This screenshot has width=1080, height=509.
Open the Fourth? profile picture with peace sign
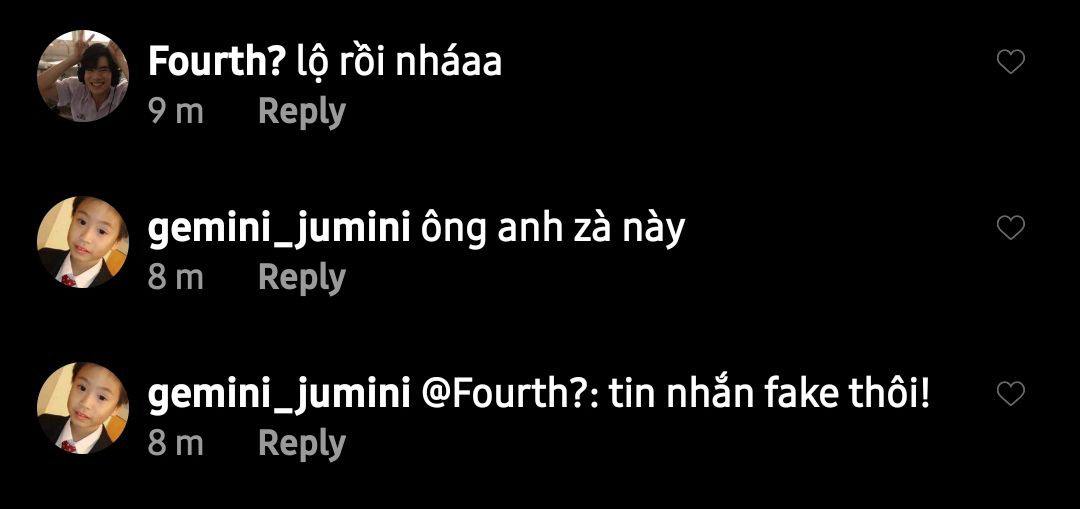point(83,76)
